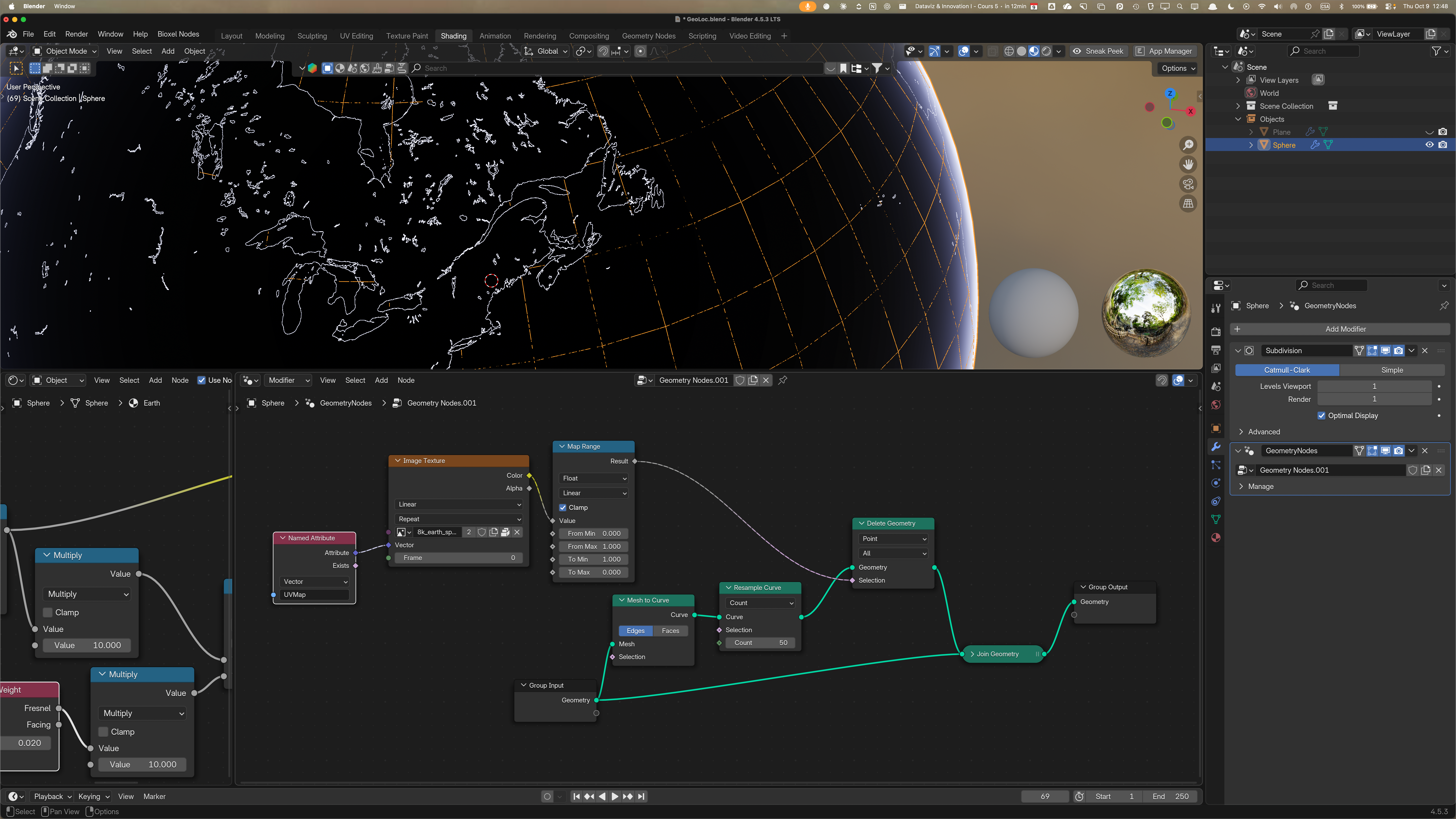The height and width of the screenshot is (819, 1456).
Task: Open the World properties tab icon
Action: pyautogui.click(x=1216, y=405)
